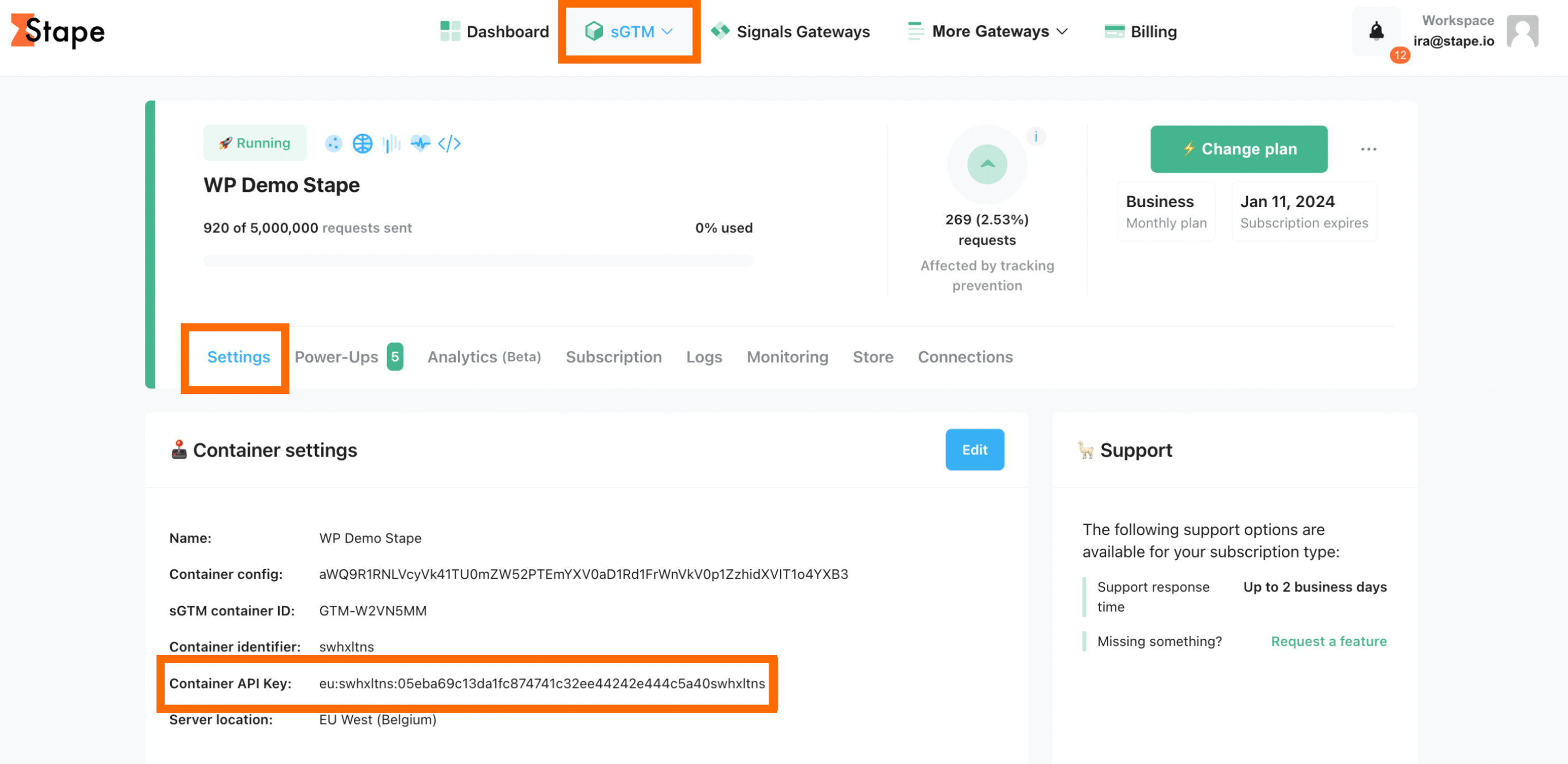Click the Jan 11, 2024 expiry card
Screen dimensions: 1568x764
click(1304, 211)
